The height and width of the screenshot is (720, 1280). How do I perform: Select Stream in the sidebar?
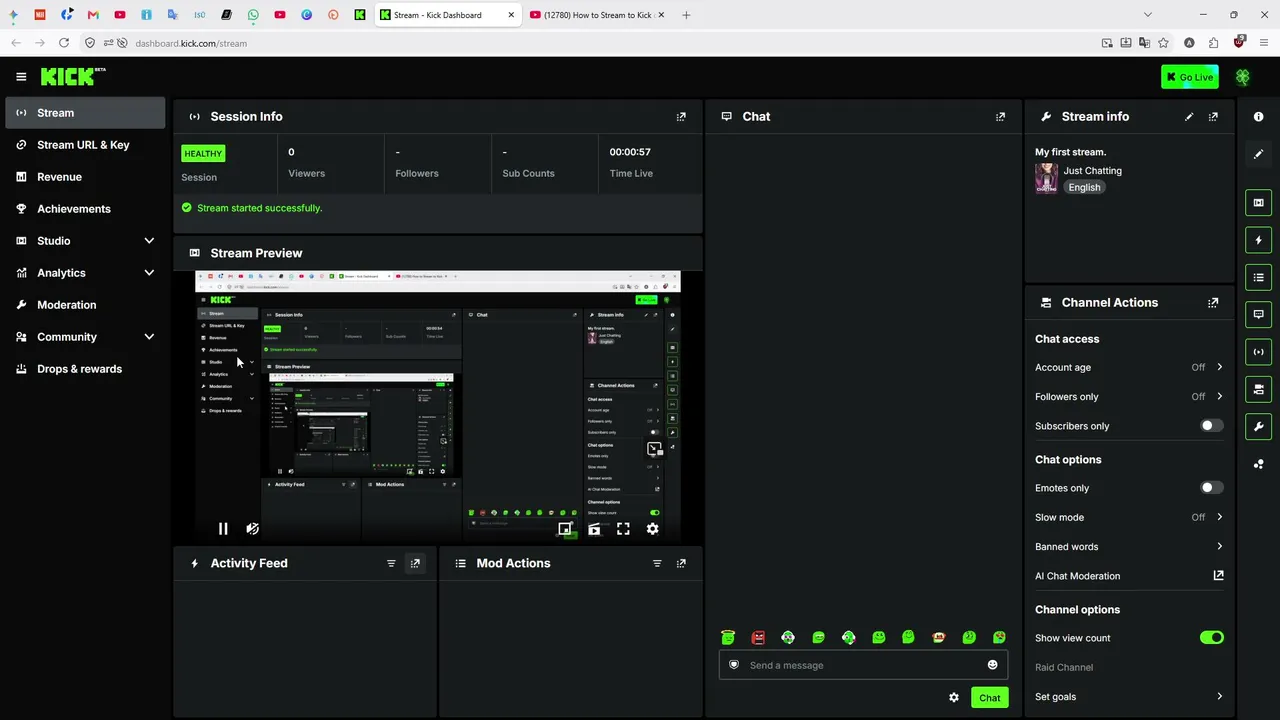[85, 113]
